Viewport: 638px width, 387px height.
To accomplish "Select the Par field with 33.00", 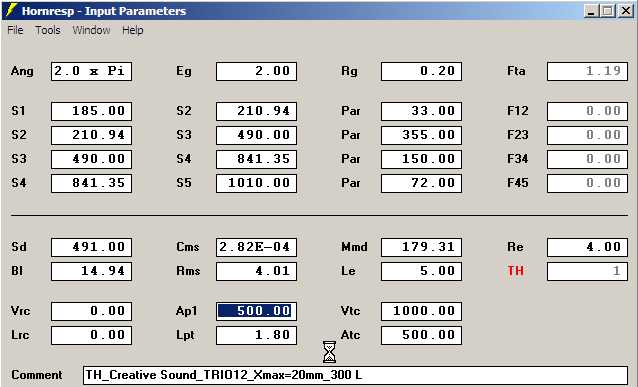I will (x=421, y=112).
